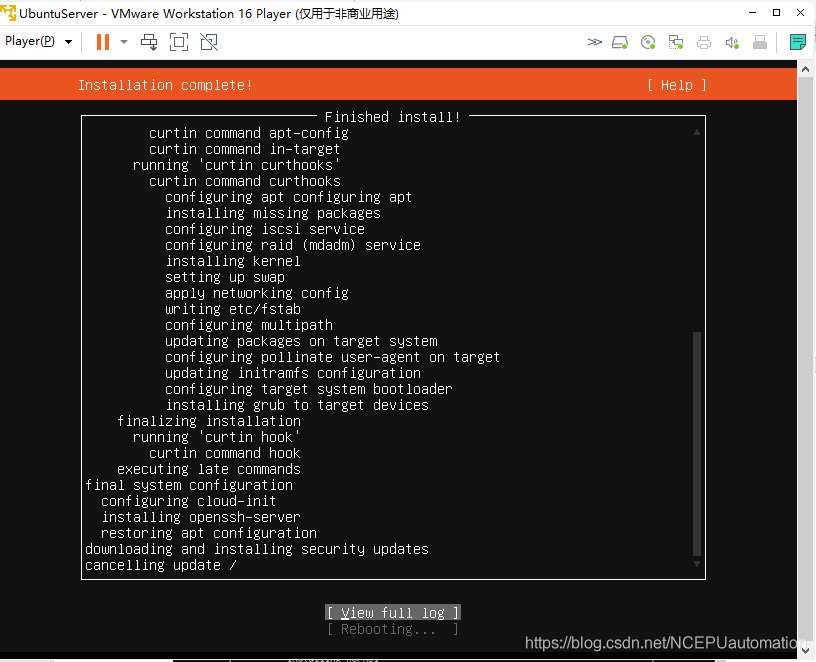Click 'curtin command apt-config' log line

249,133
